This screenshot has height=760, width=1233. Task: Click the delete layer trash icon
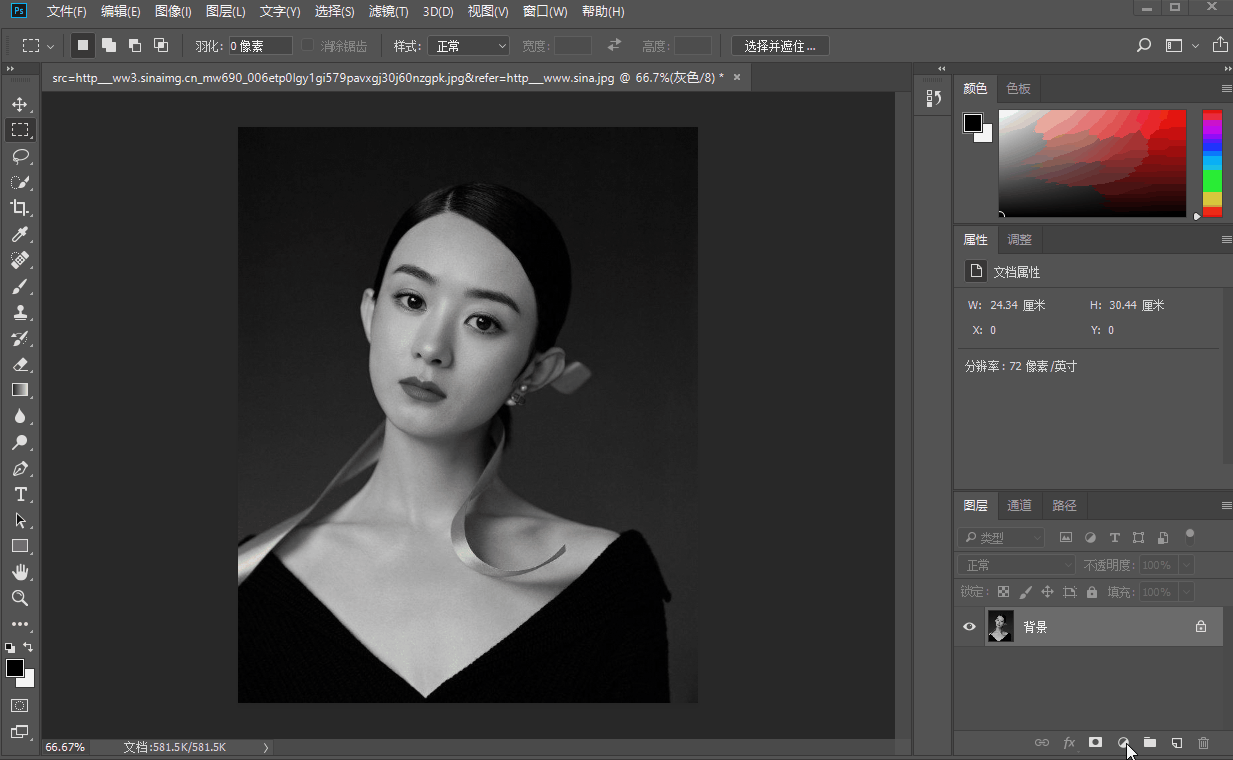[1203, 743]
